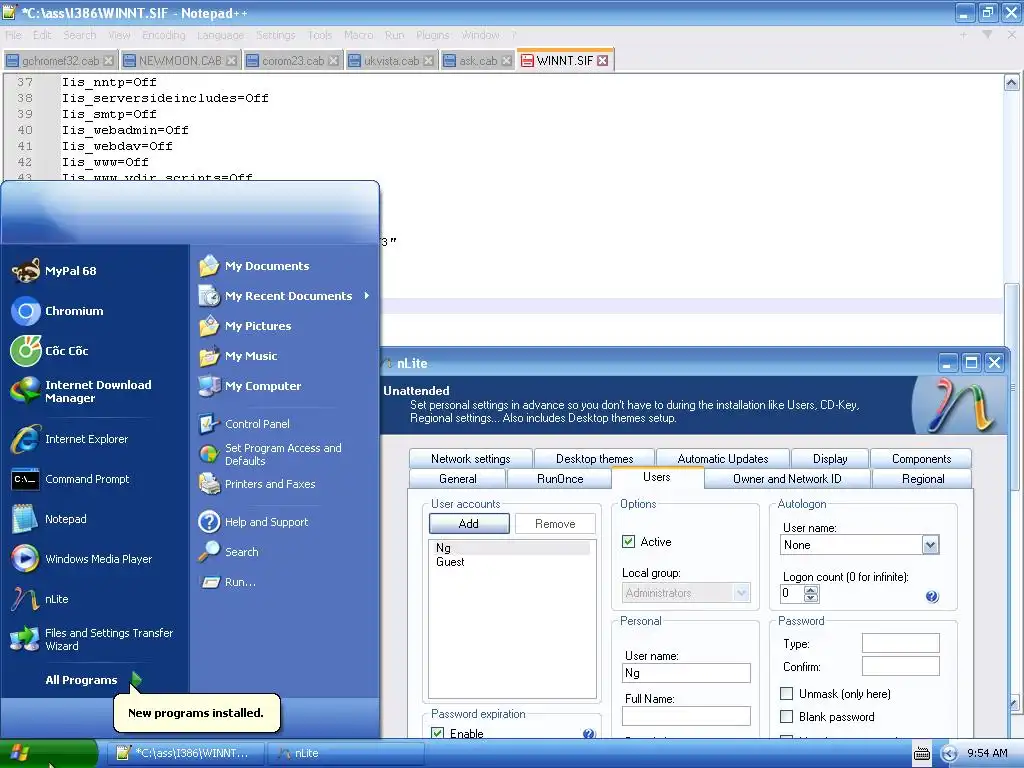Click the Password Confirm field
The width and height of the screenshot is (1024, 768).
coord(901,666)
